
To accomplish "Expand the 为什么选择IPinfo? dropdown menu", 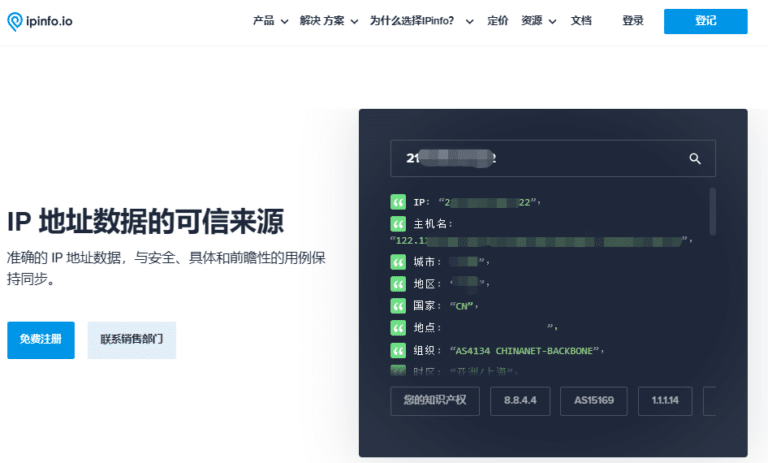I will [421, 21].
